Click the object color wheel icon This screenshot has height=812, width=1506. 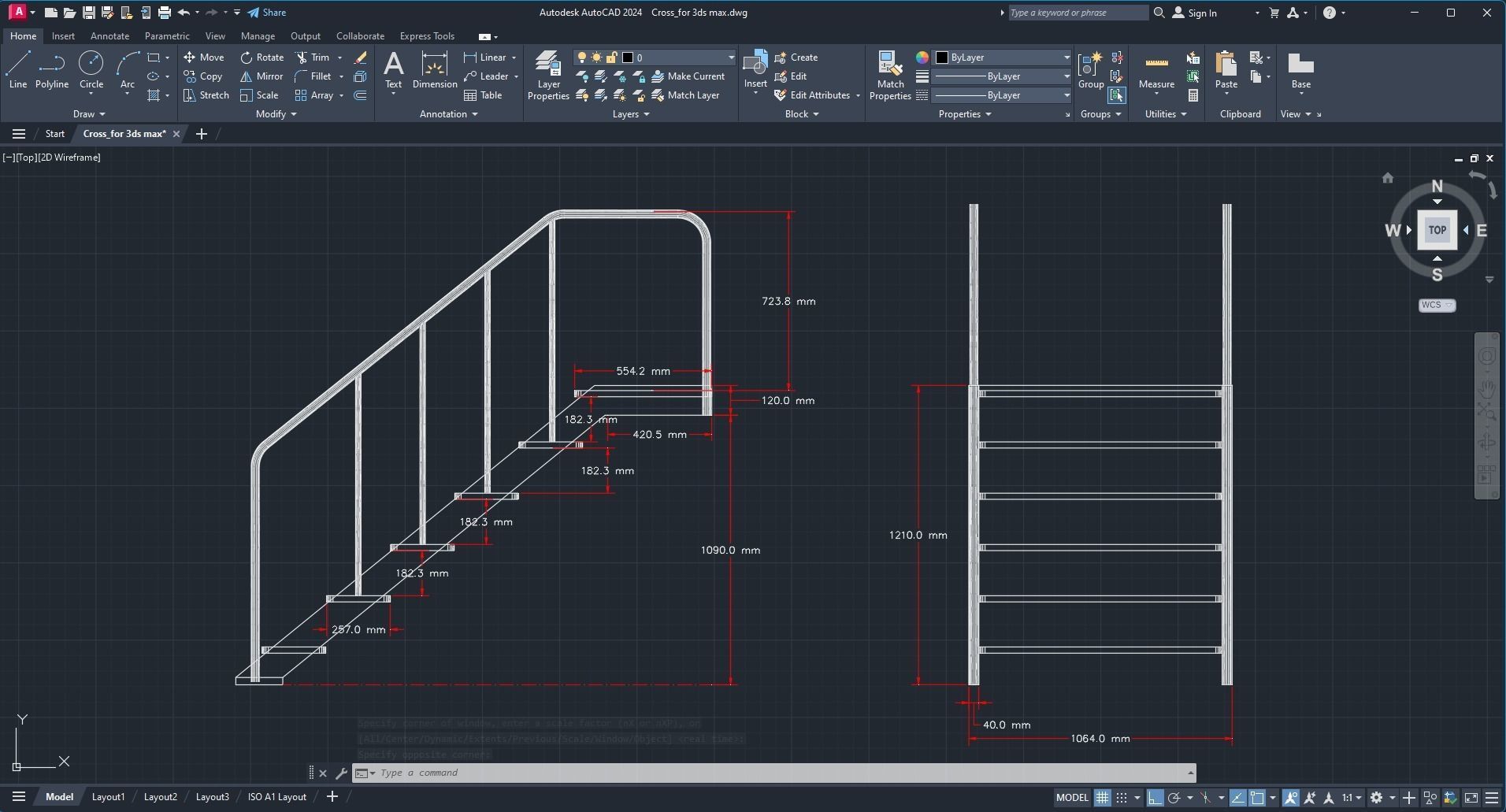point(922,57)
